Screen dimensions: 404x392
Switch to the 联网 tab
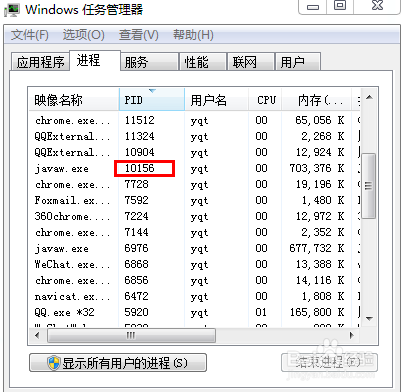point(251,62)
